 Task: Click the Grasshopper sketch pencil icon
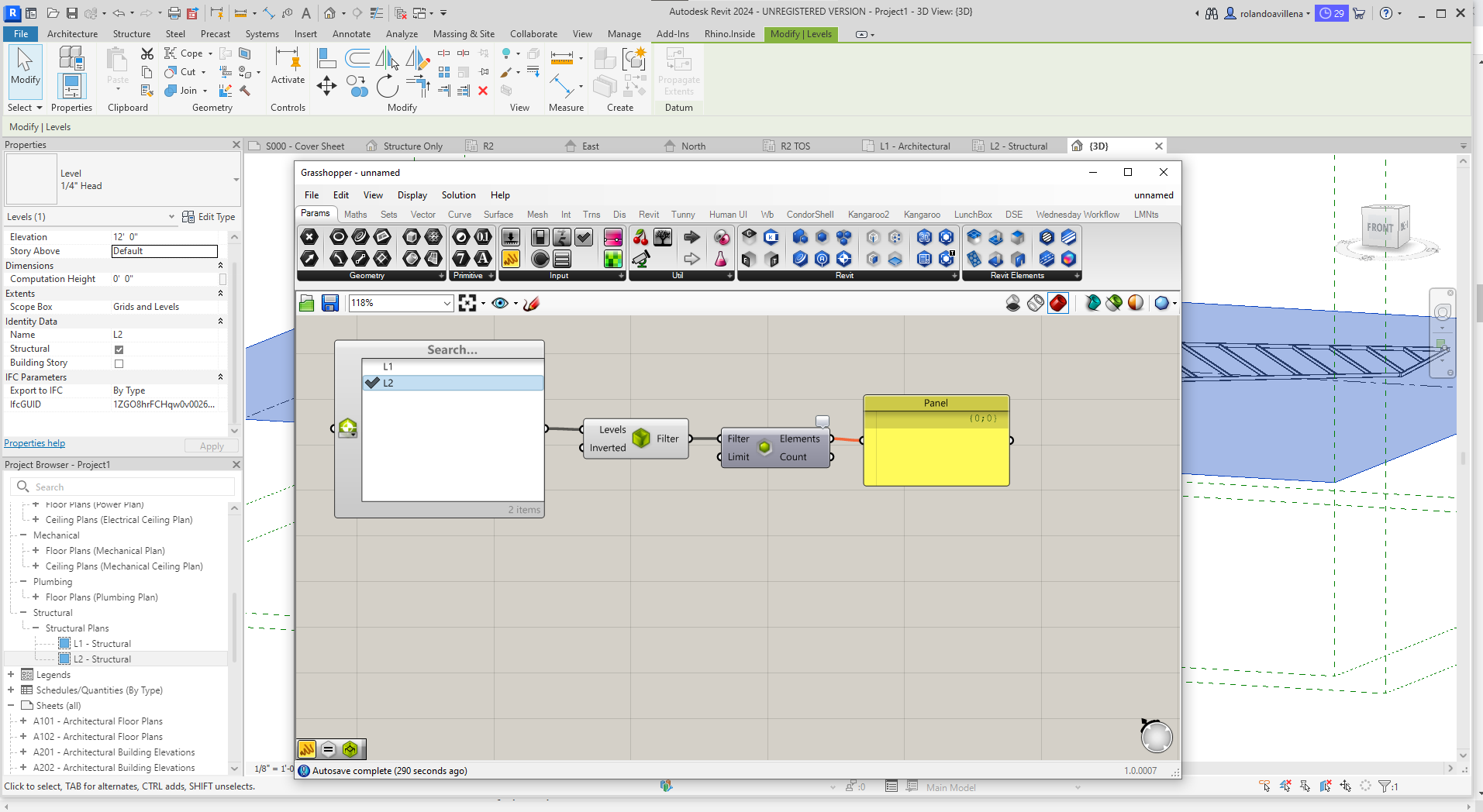531,303
